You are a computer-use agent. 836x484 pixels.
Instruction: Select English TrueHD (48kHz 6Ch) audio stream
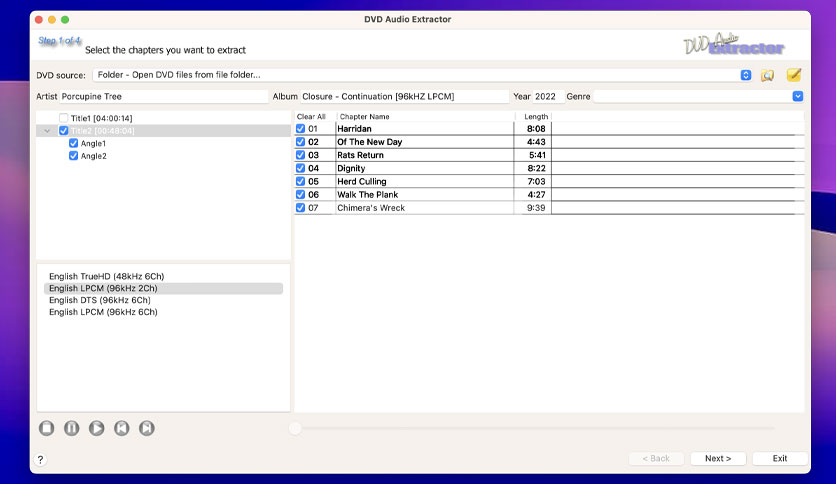tap(163, 276)
